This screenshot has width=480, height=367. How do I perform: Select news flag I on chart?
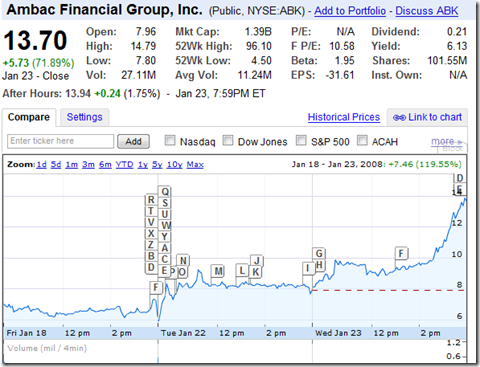[308, 268]
